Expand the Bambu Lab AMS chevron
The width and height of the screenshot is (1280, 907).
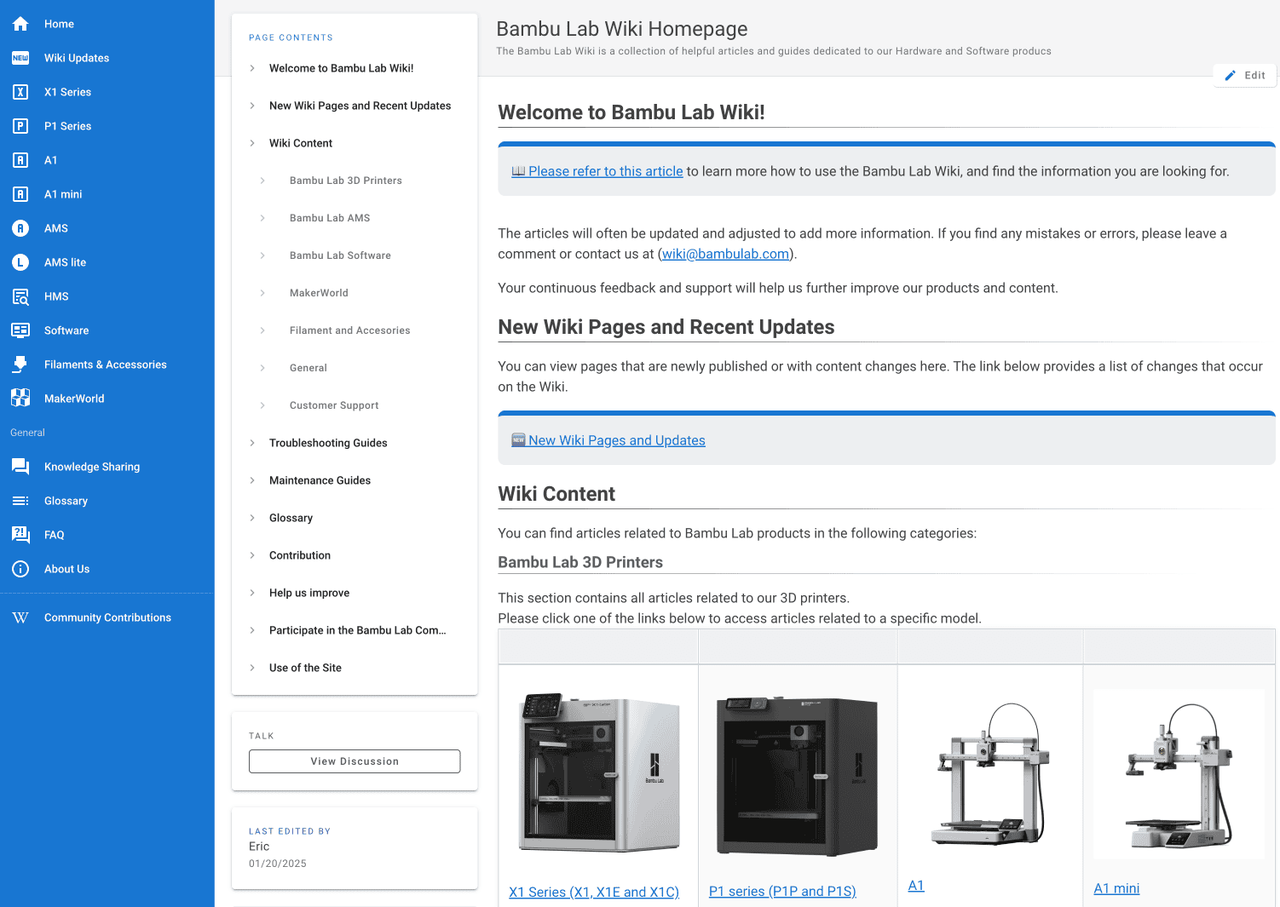coord(263,218)
